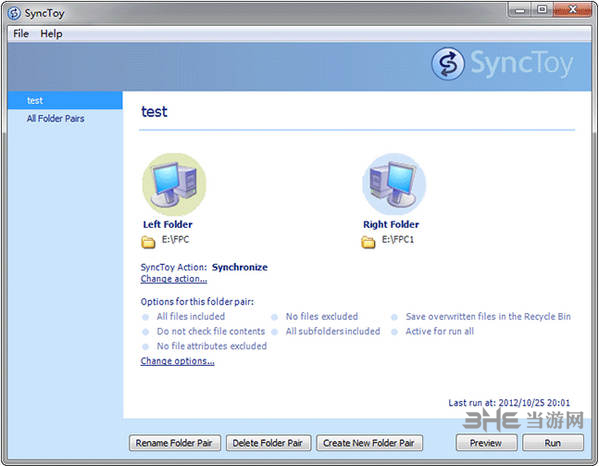Click the SyncToy title bar icon

tap(14, 13)
